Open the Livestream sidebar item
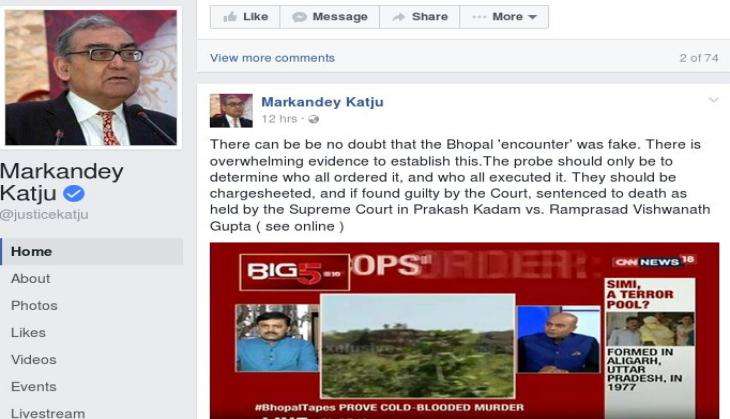Screen dimensions: 730x419 pos(47,412)
